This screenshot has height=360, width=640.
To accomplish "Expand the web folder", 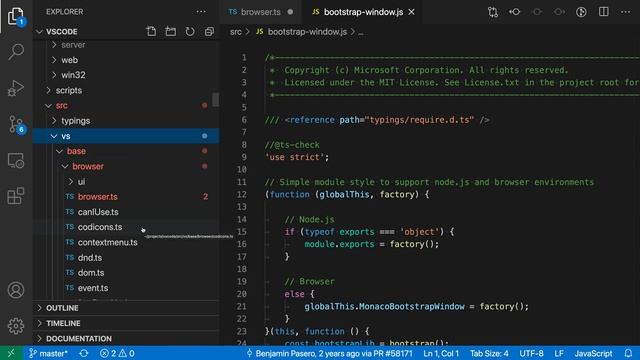I will pos(54,60).
